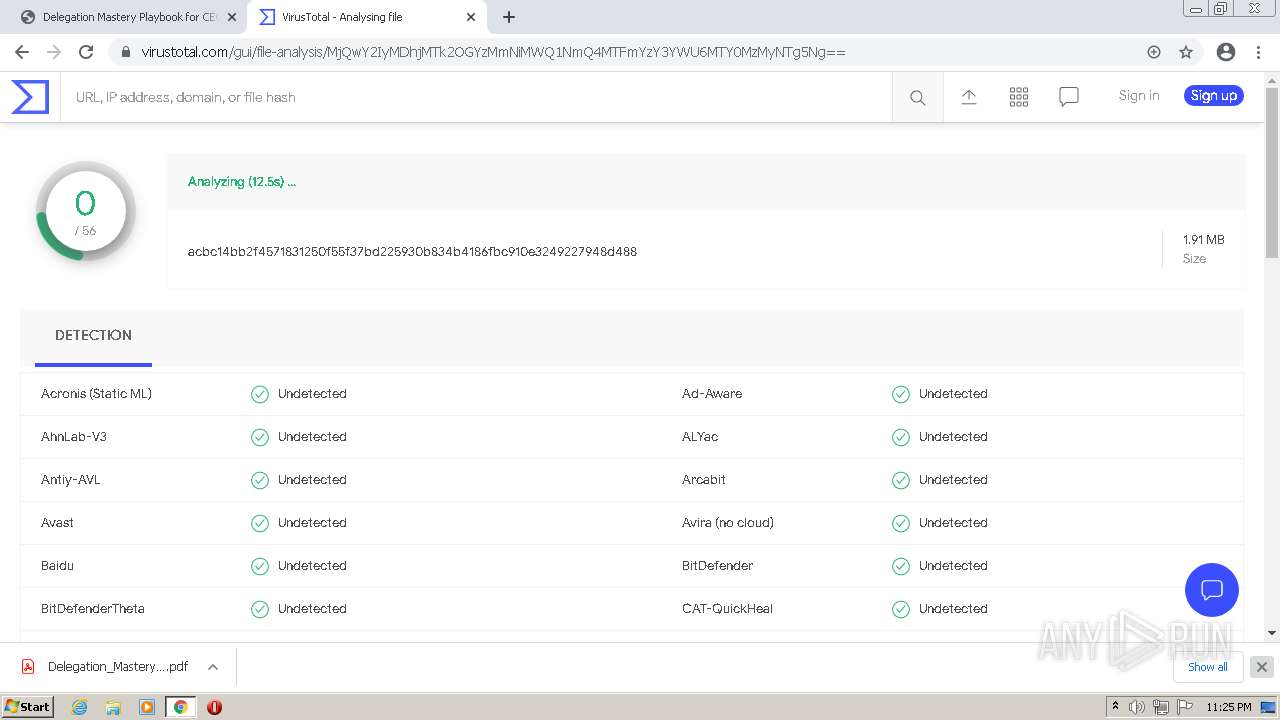Viewport: 1280px width, 720px height.
Task: Open the apps grid icon
Action: pyautogui.click(x=1019, y=97)
